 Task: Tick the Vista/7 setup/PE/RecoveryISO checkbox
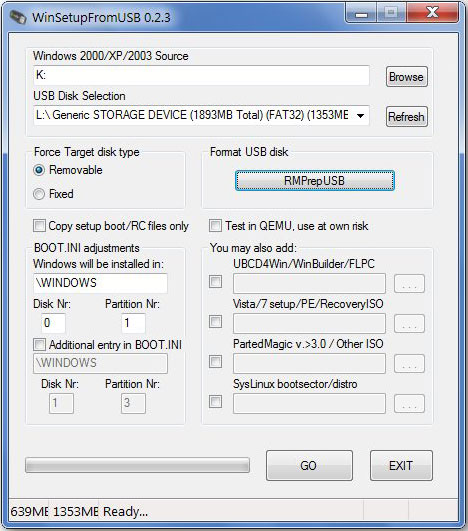point(215,321)
